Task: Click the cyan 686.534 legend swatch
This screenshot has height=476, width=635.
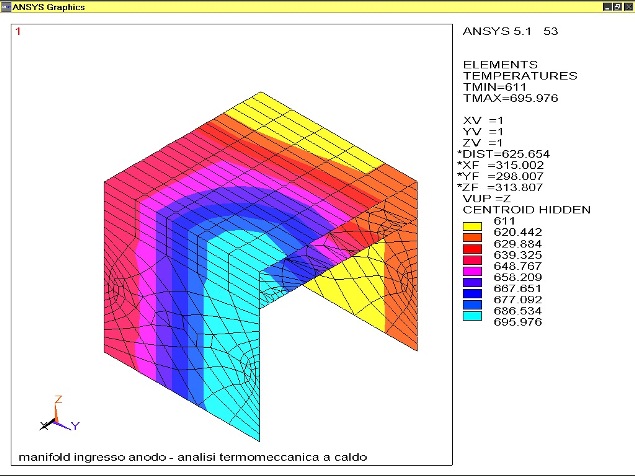Action: coord(472,316)
